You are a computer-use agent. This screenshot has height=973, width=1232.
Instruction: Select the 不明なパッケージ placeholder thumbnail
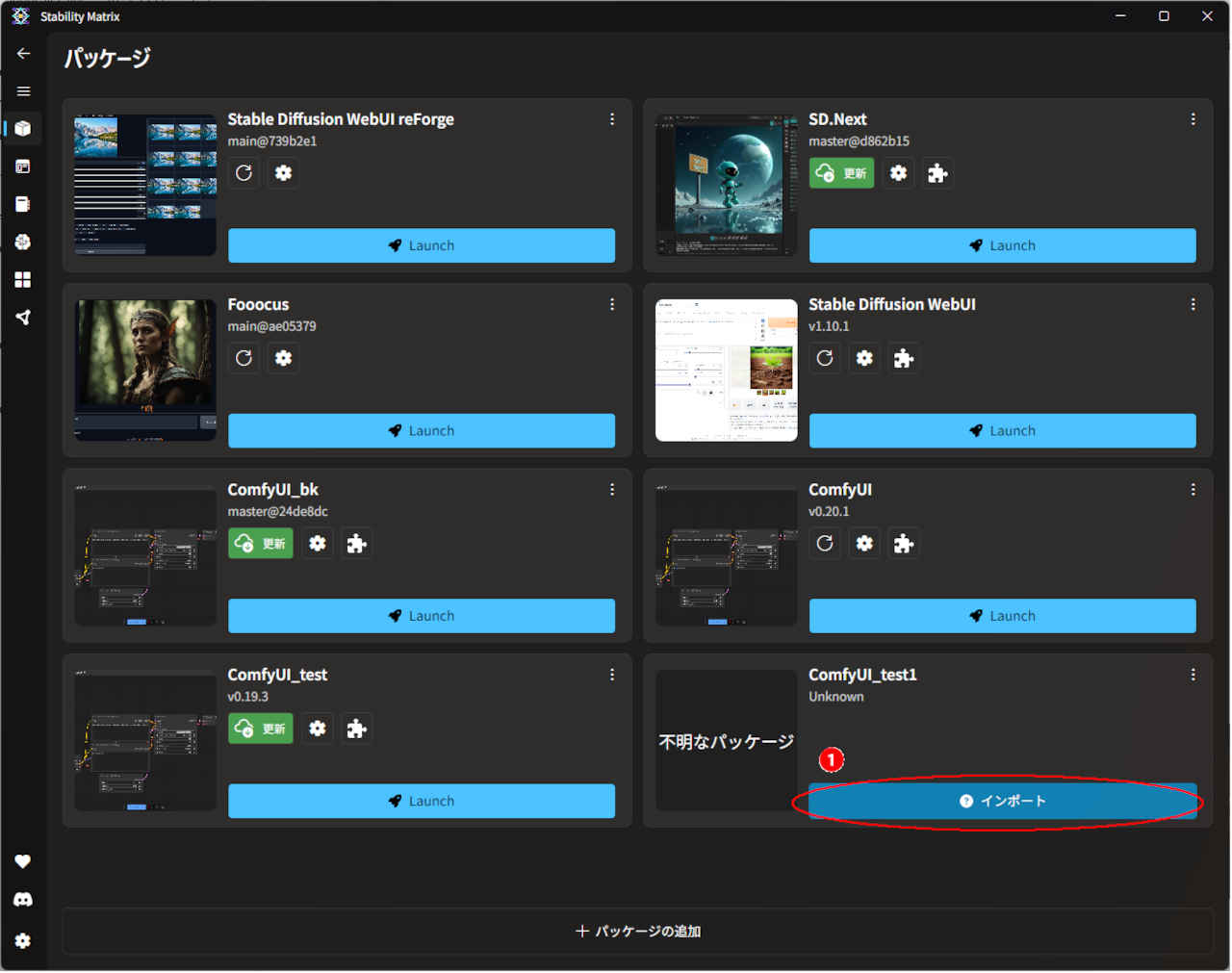coord(727,741)
